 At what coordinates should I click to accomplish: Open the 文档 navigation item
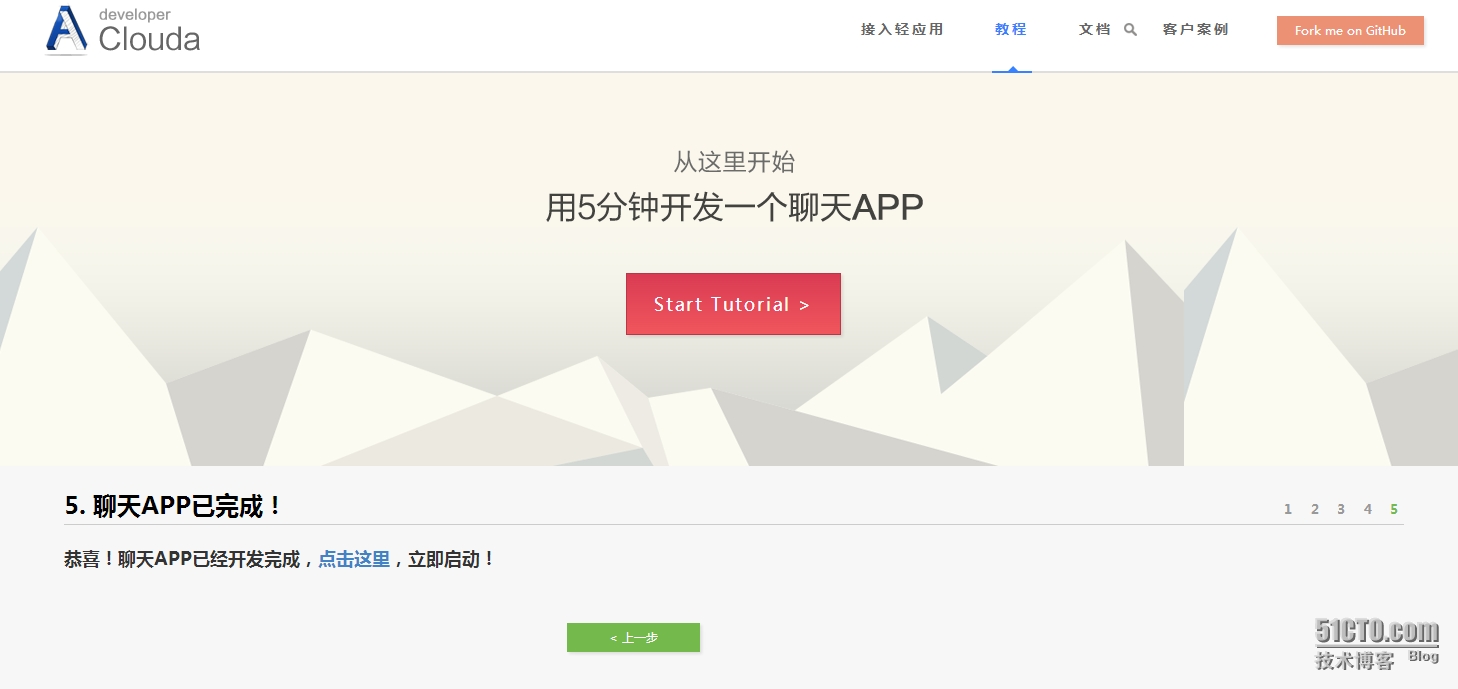tap(1095, 30)
